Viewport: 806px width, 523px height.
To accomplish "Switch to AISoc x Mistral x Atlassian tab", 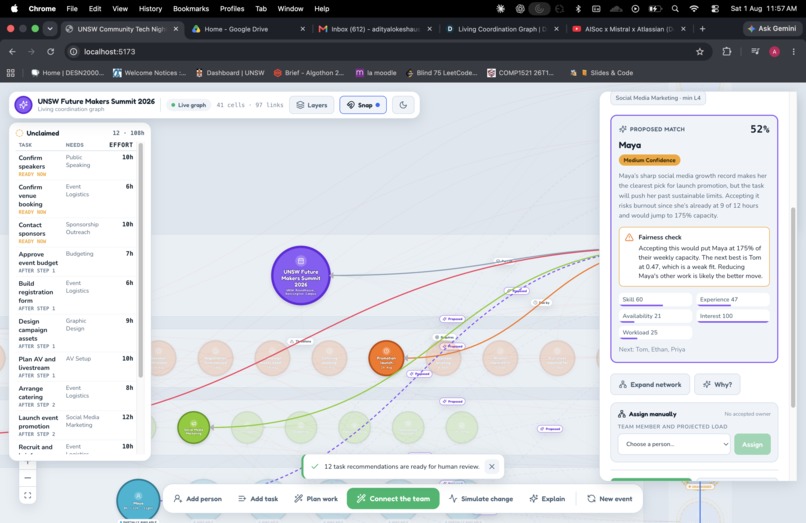I will pos(628,29).
